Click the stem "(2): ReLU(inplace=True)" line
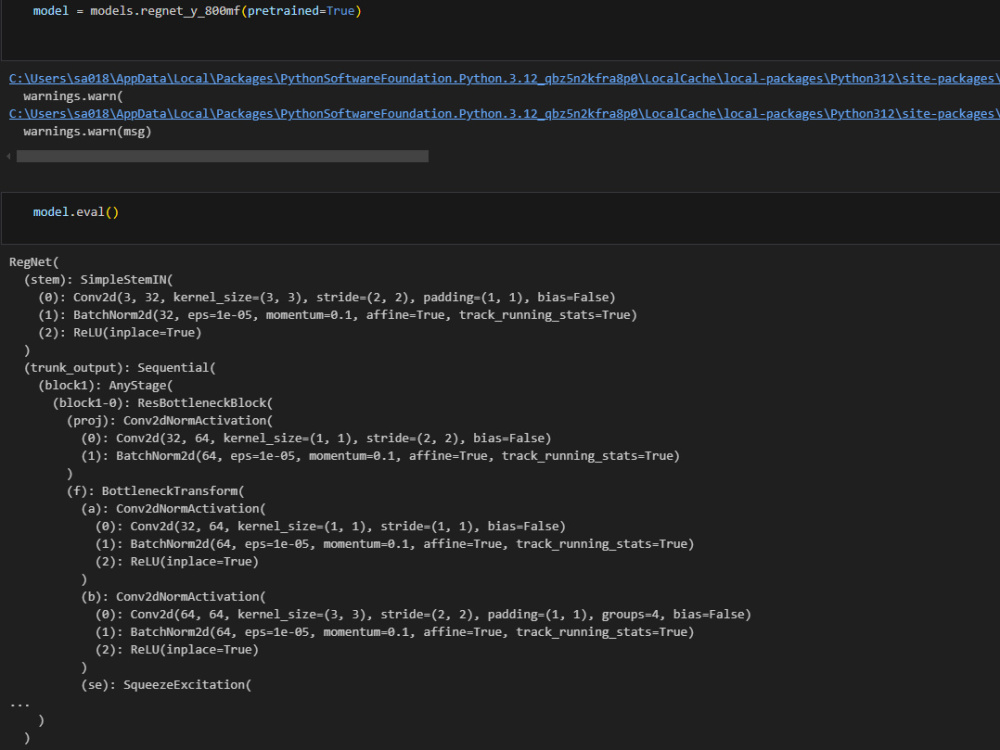1000x750 pixels. [120, 332]
